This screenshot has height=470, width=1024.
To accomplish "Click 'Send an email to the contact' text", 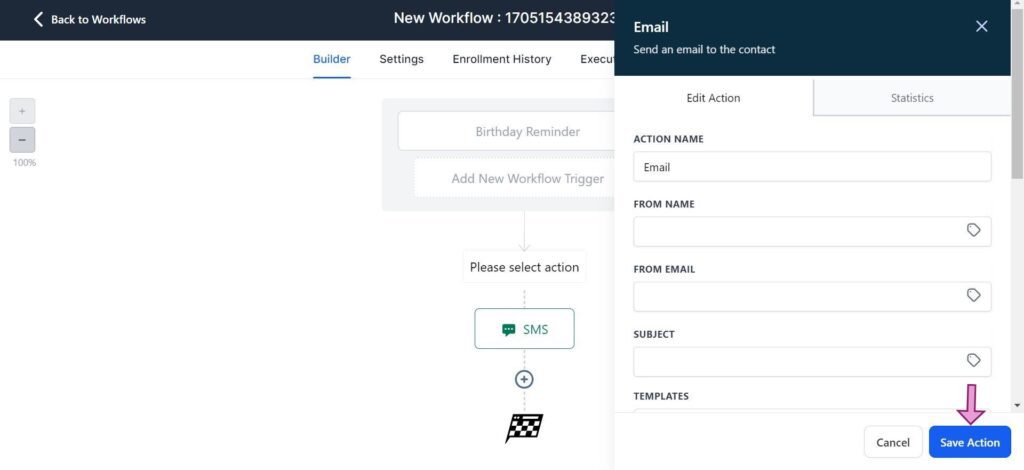I will [704, 50].
